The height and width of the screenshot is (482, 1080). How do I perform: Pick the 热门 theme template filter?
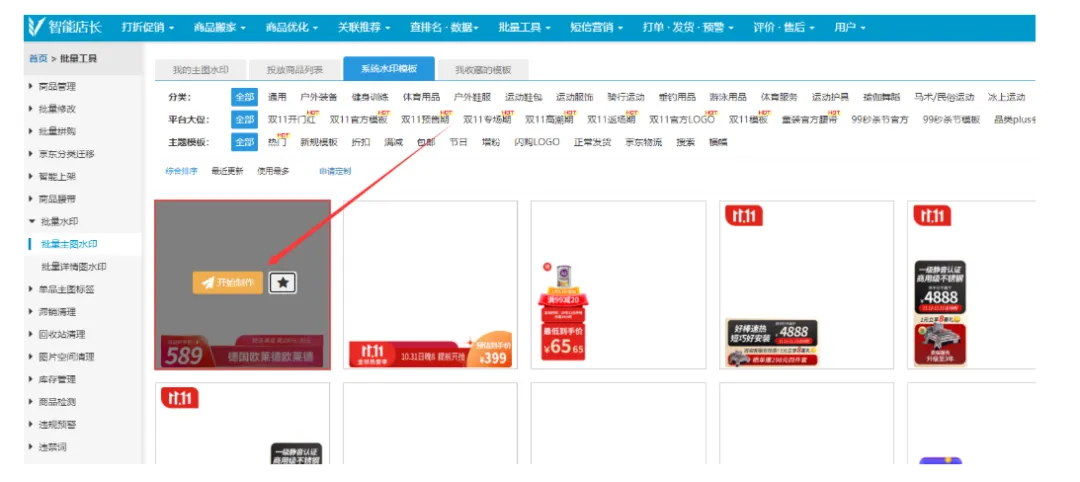[277, 143]
